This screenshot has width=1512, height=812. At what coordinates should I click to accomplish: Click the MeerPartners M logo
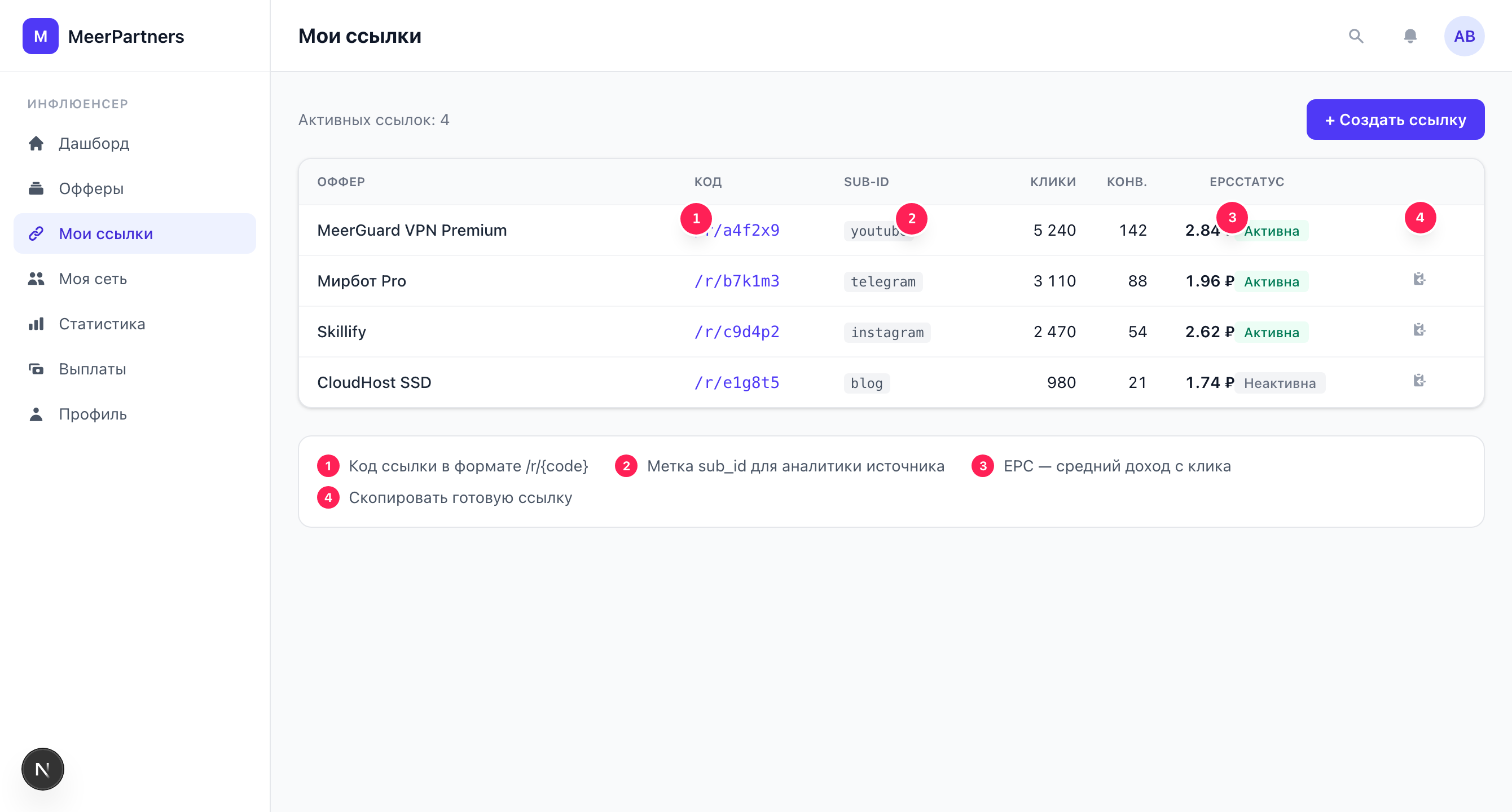click(x=41, y=37)
